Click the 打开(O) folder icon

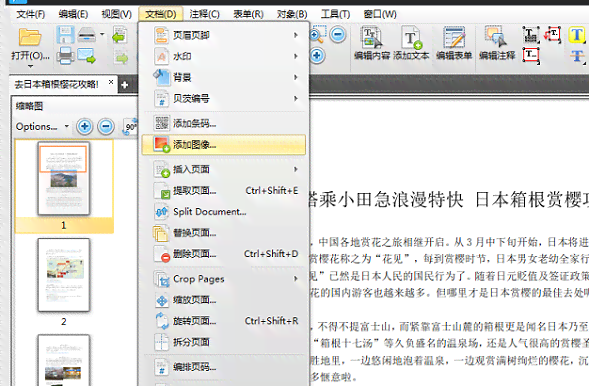(30, 37)
